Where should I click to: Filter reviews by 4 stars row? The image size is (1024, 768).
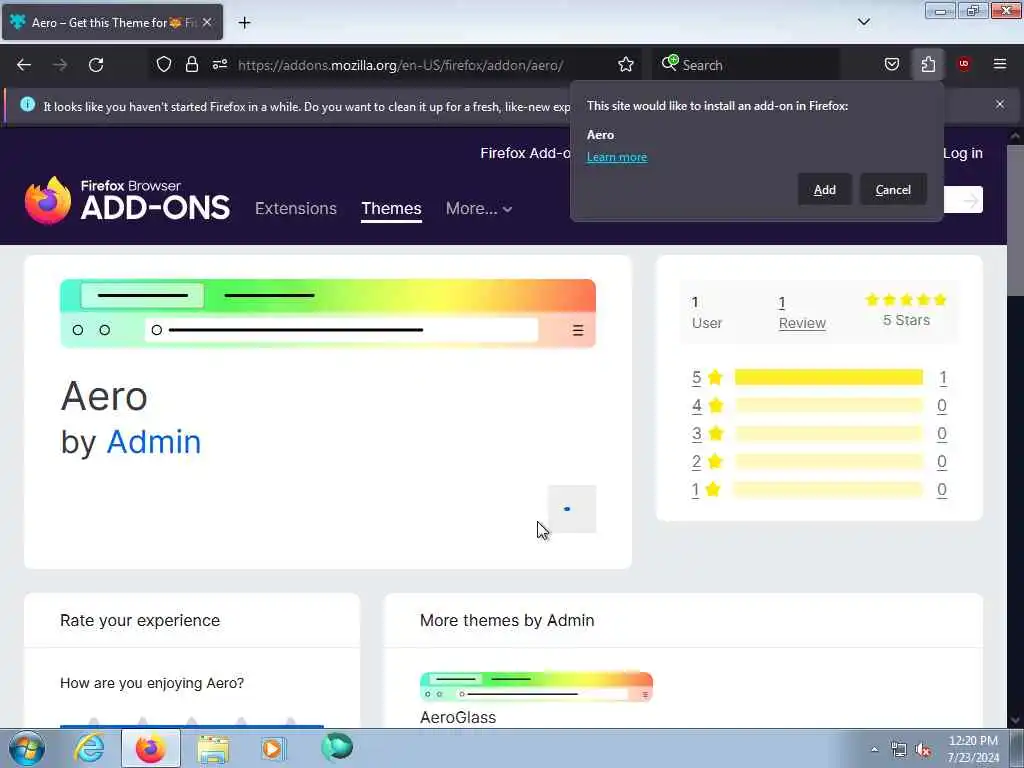(x=819, y=406)
